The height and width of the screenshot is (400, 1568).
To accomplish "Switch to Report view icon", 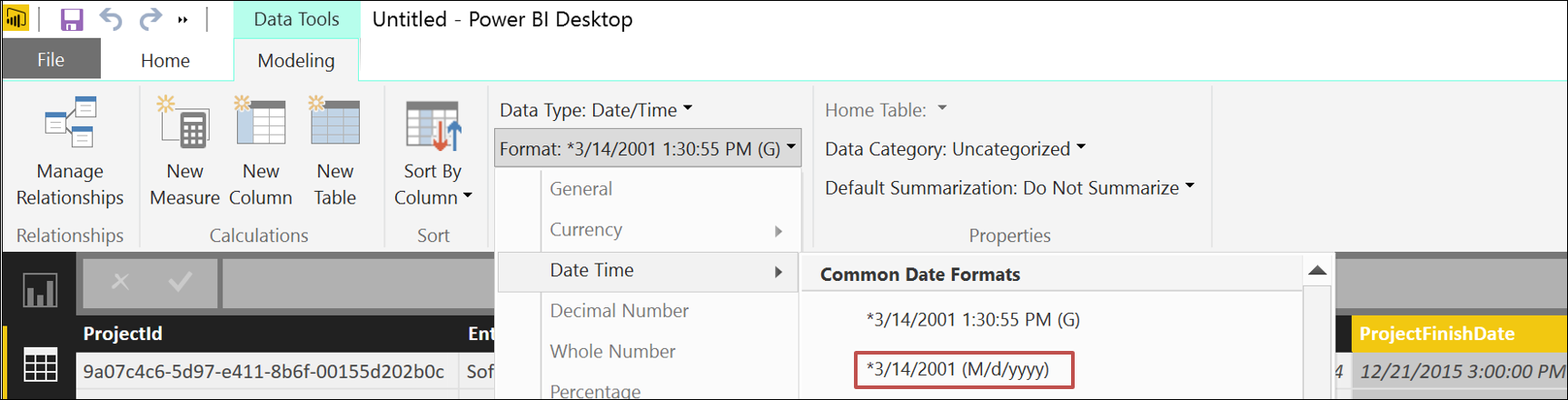I will (x=40, y=290).
